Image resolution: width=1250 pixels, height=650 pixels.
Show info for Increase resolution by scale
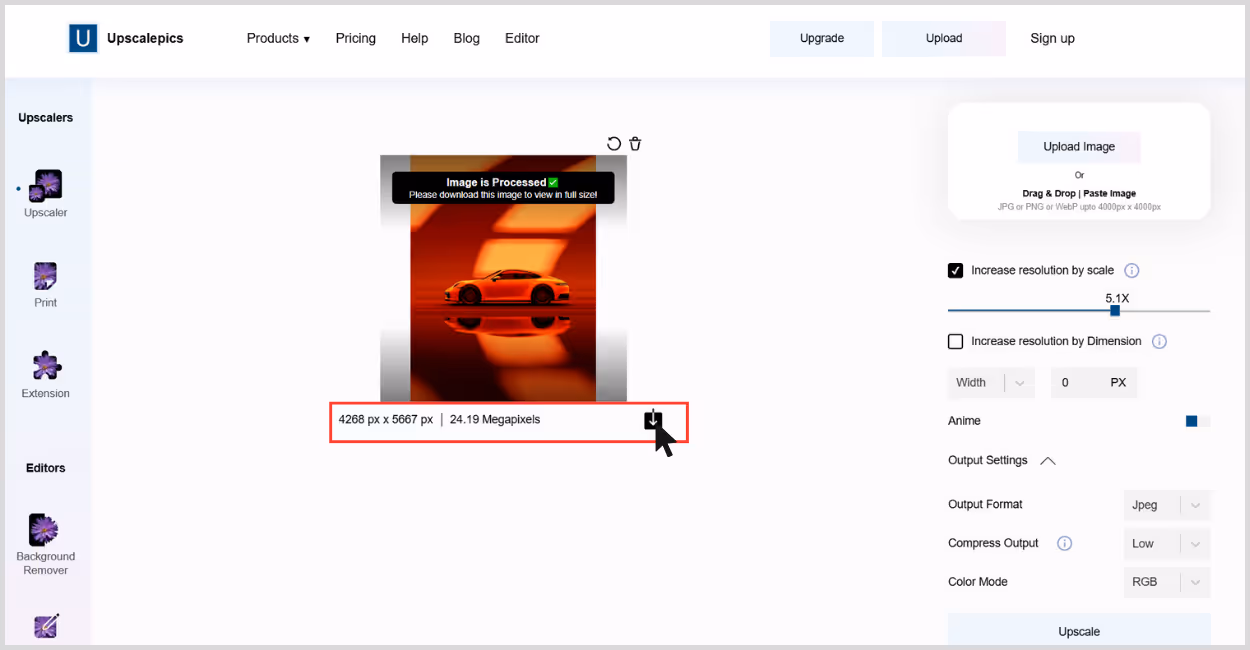click(x=1132, y=271)
